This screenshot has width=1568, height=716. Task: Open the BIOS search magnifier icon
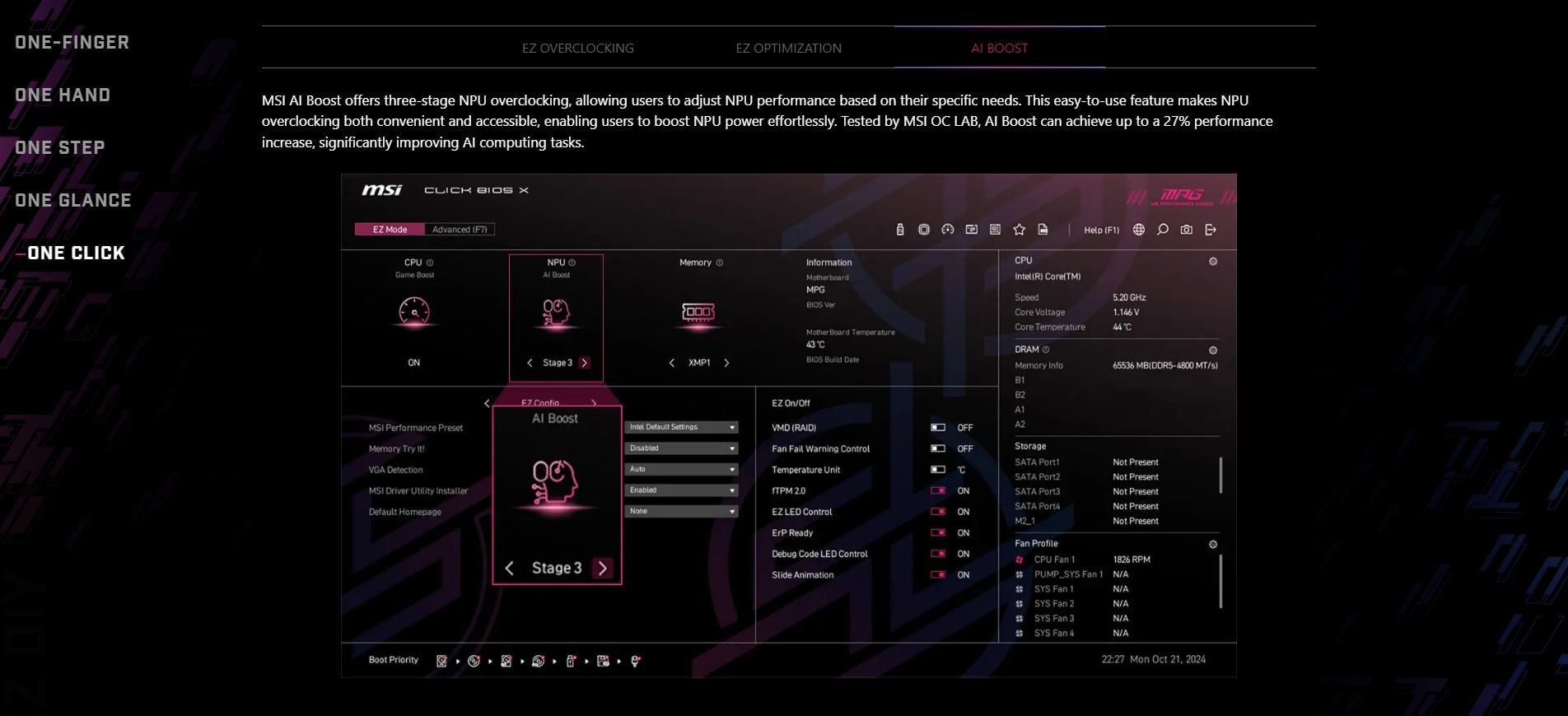coord(1162,230)
